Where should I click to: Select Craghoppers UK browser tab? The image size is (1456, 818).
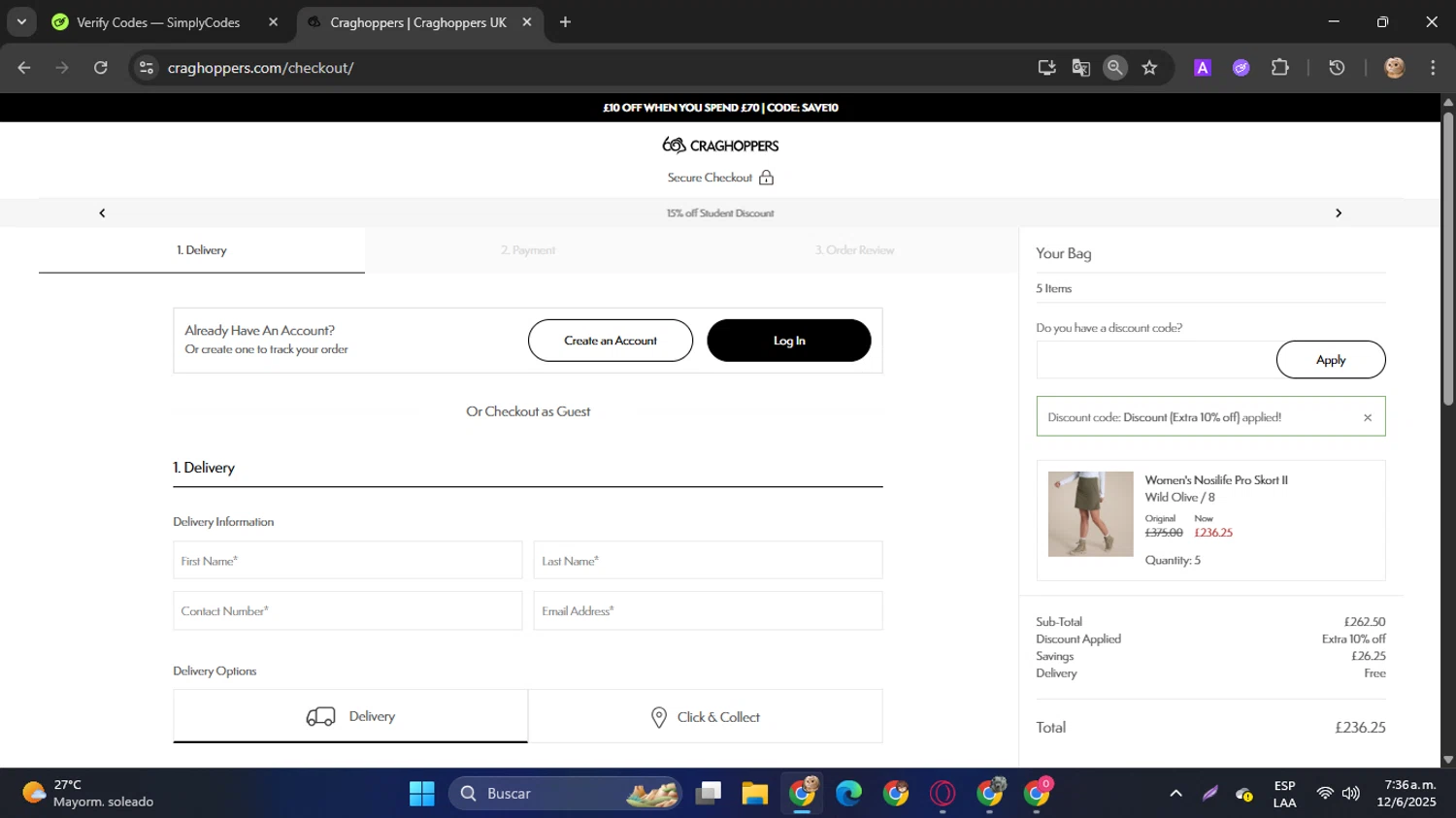pyautogui.click(x=417, y=22)
